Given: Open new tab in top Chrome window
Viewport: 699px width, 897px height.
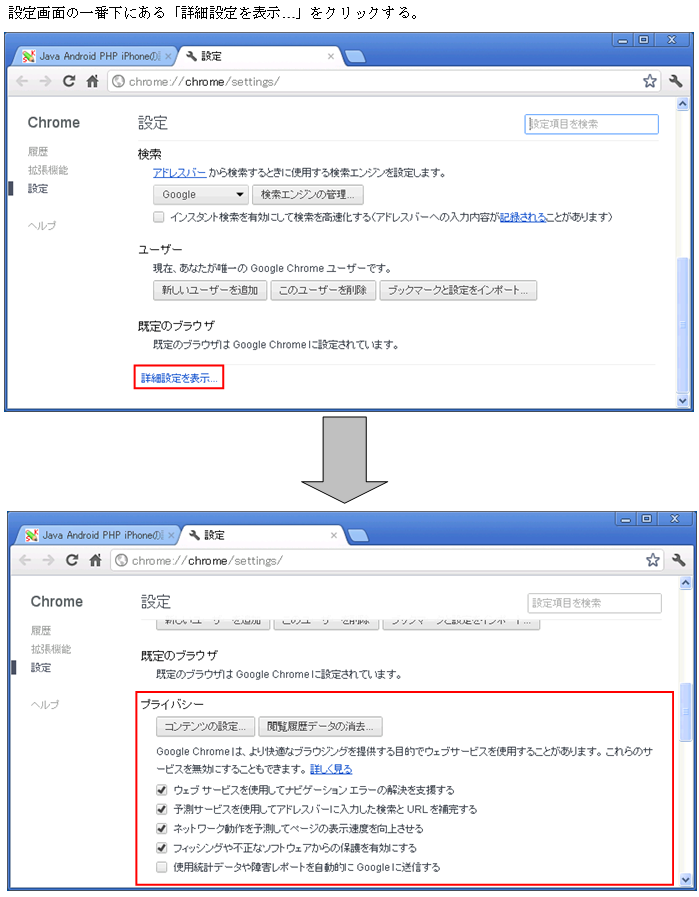Looking at the screenshot, I should click(355, 56).
